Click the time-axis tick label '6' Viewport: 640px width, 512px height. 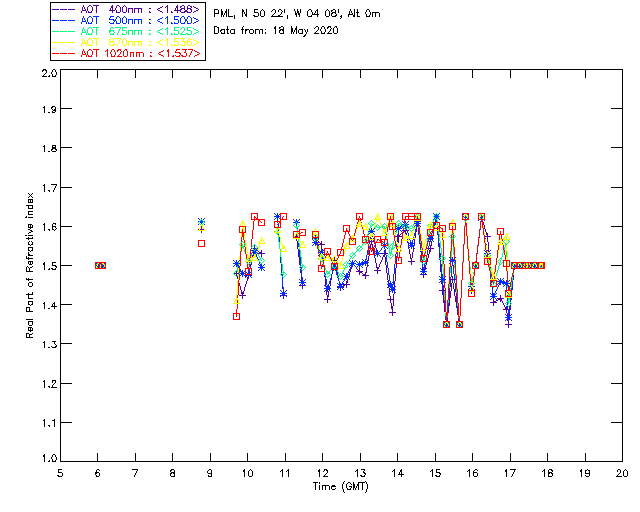click(98, 473)
